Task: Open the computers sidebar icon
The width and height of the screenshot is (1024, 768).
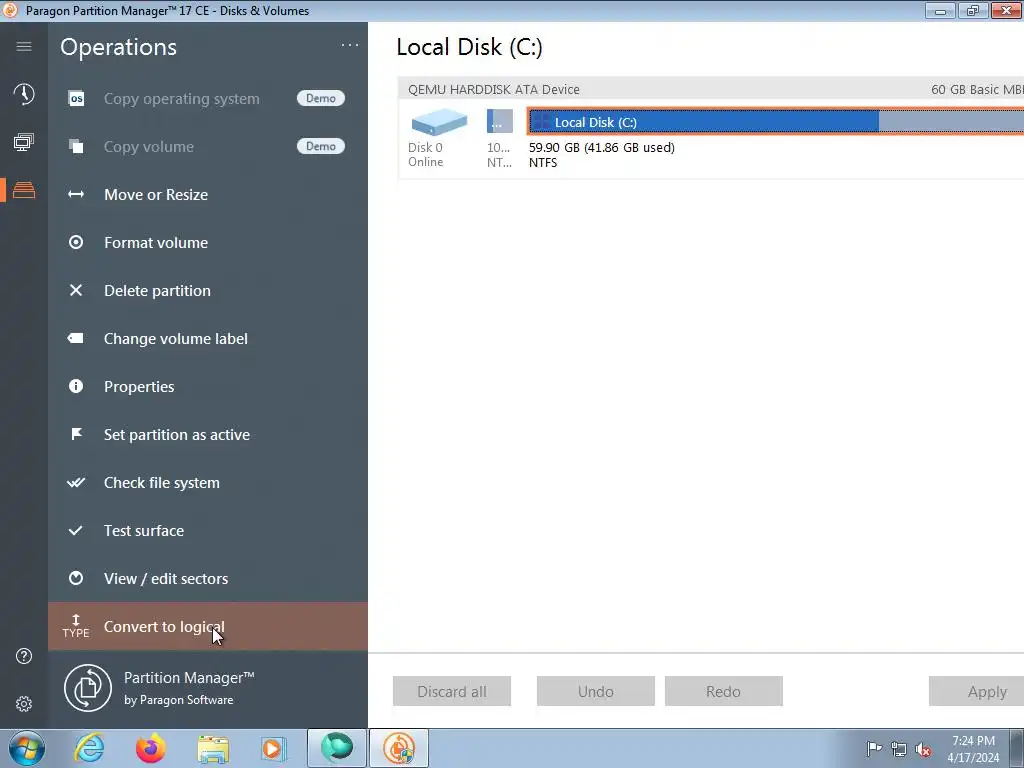Action: coord(24,142)
